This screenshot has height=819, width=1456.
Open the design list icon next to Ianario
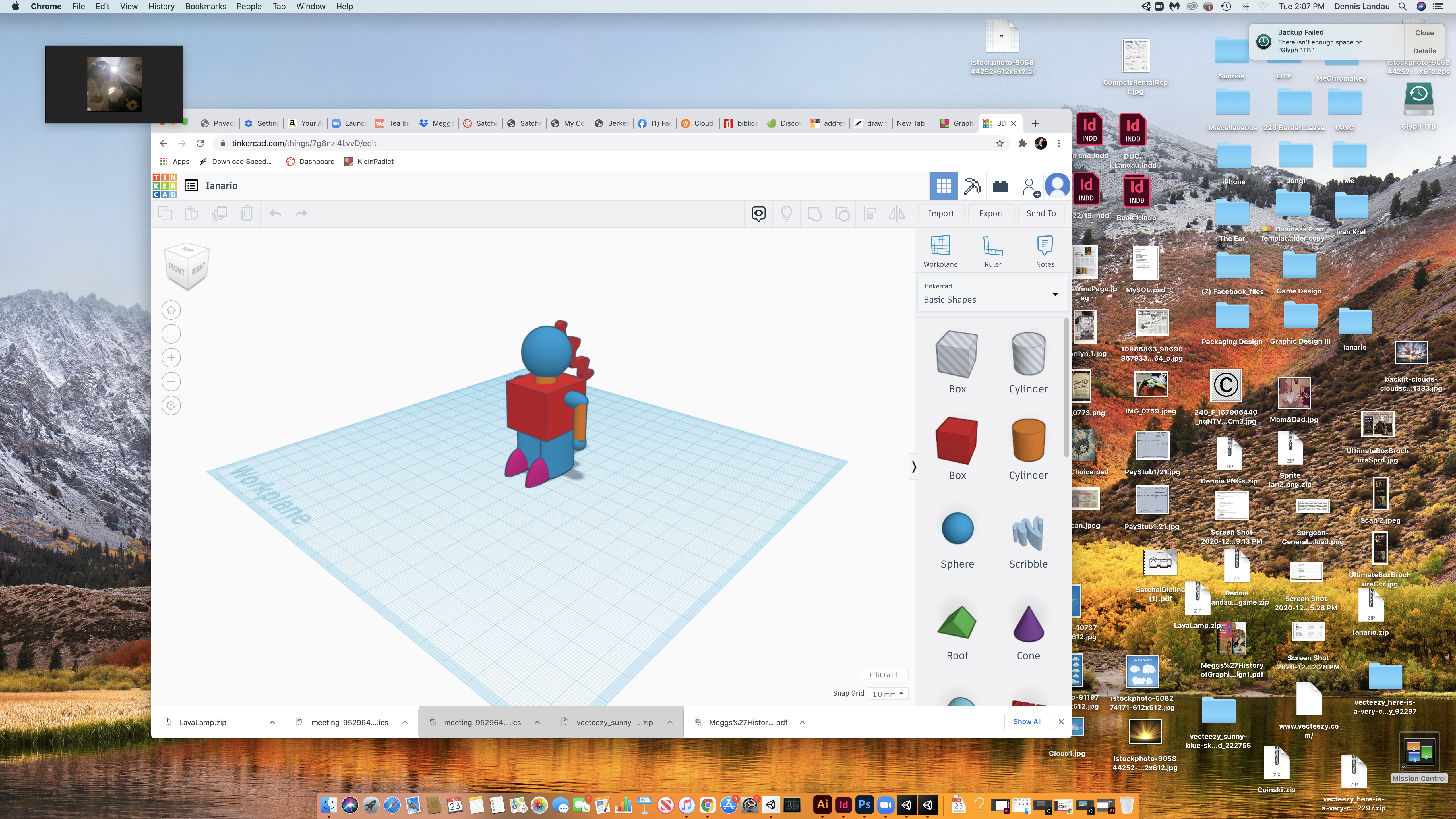[191, 185]
